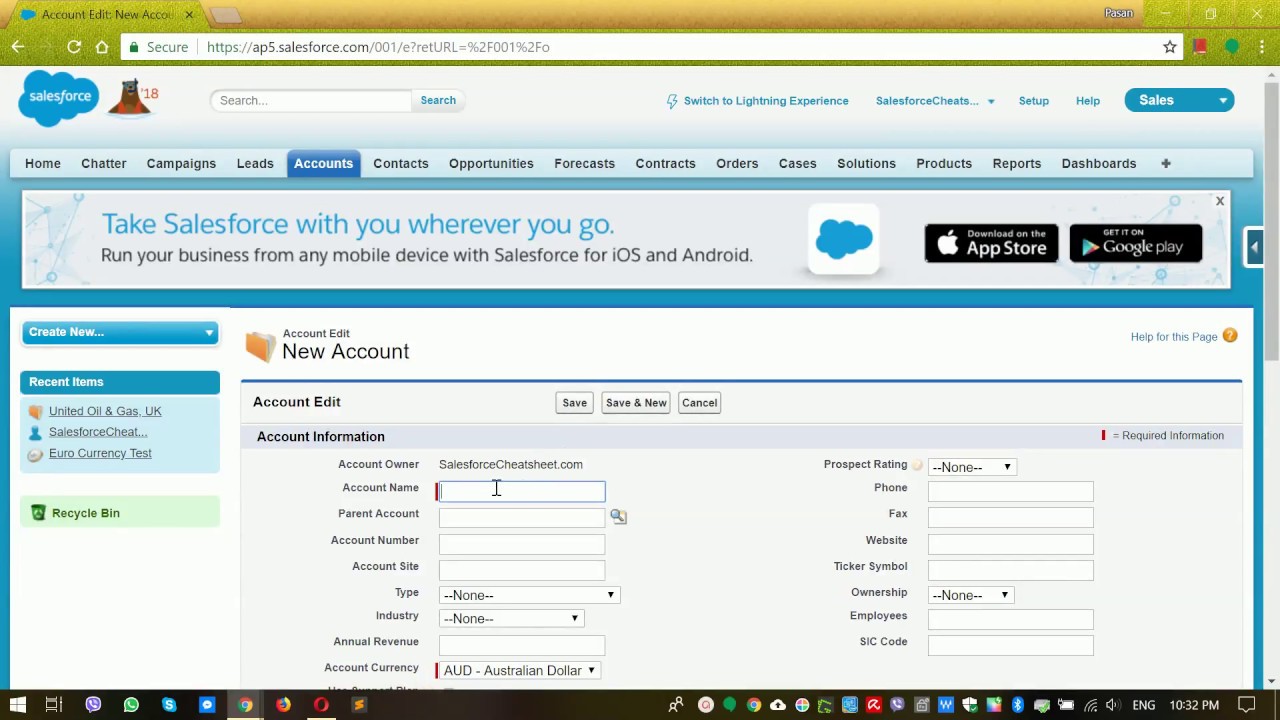The image size is (1280, 720).
Task: Click the Download on the App Store badge
Action: (991, 243)
